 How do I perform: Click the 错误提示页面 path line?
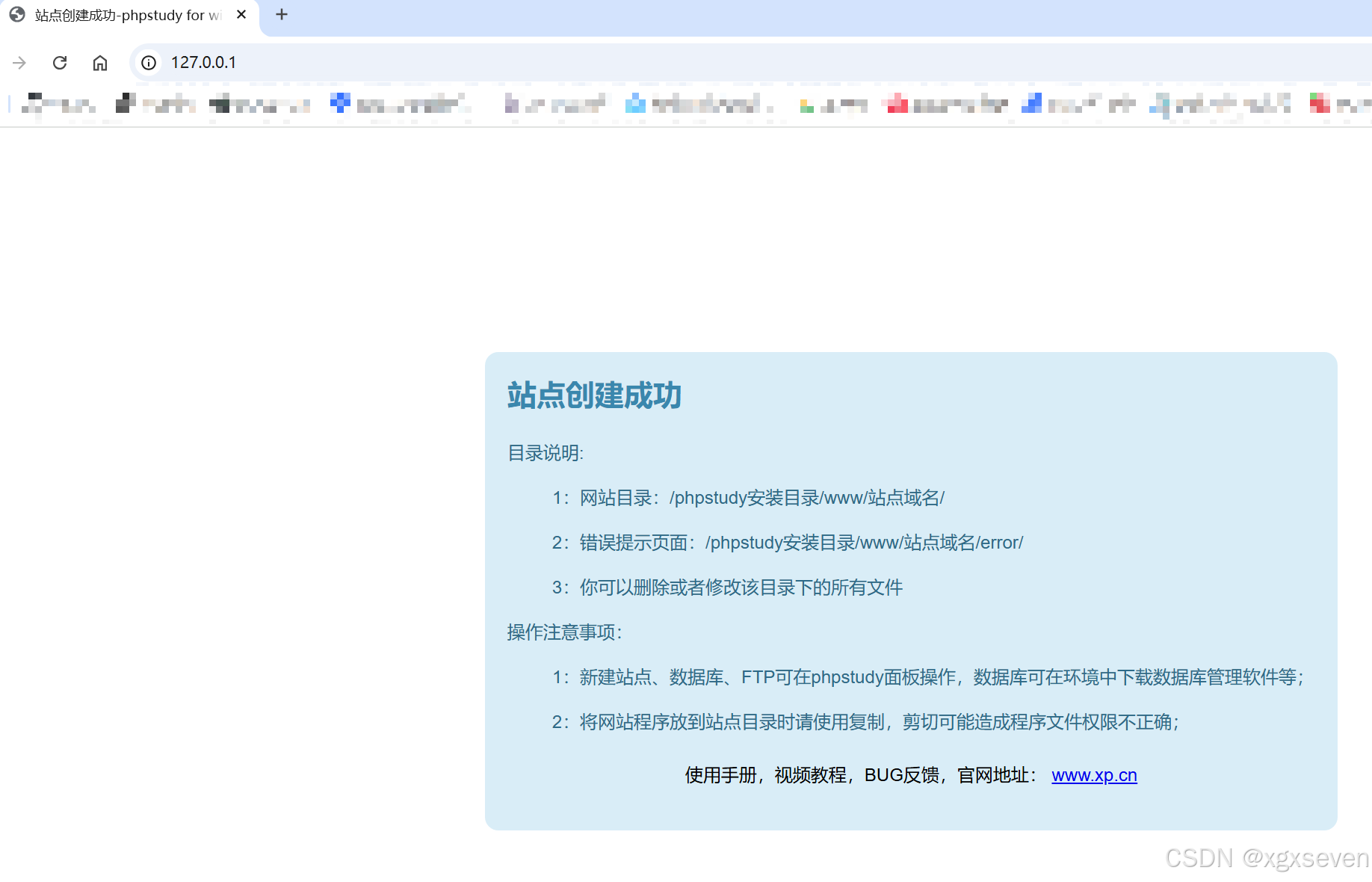click(788, 543)
